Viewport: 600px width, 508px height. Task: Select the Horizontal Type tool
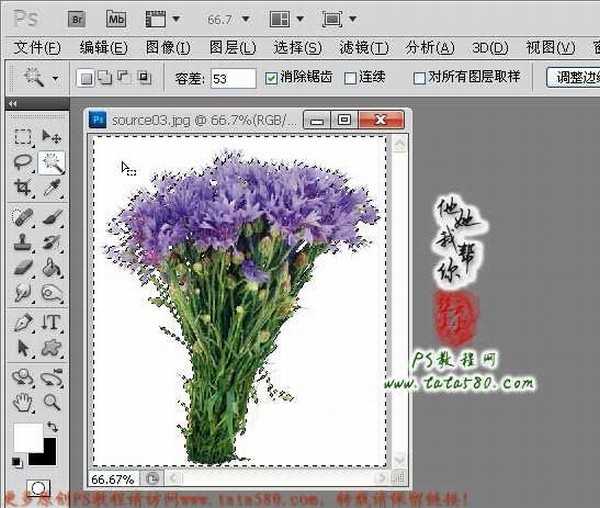coord(52,322)
